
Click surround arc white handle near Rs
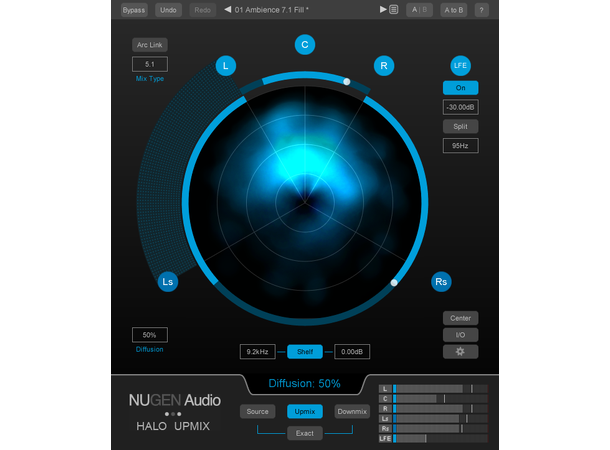click(x=394, y=283)
